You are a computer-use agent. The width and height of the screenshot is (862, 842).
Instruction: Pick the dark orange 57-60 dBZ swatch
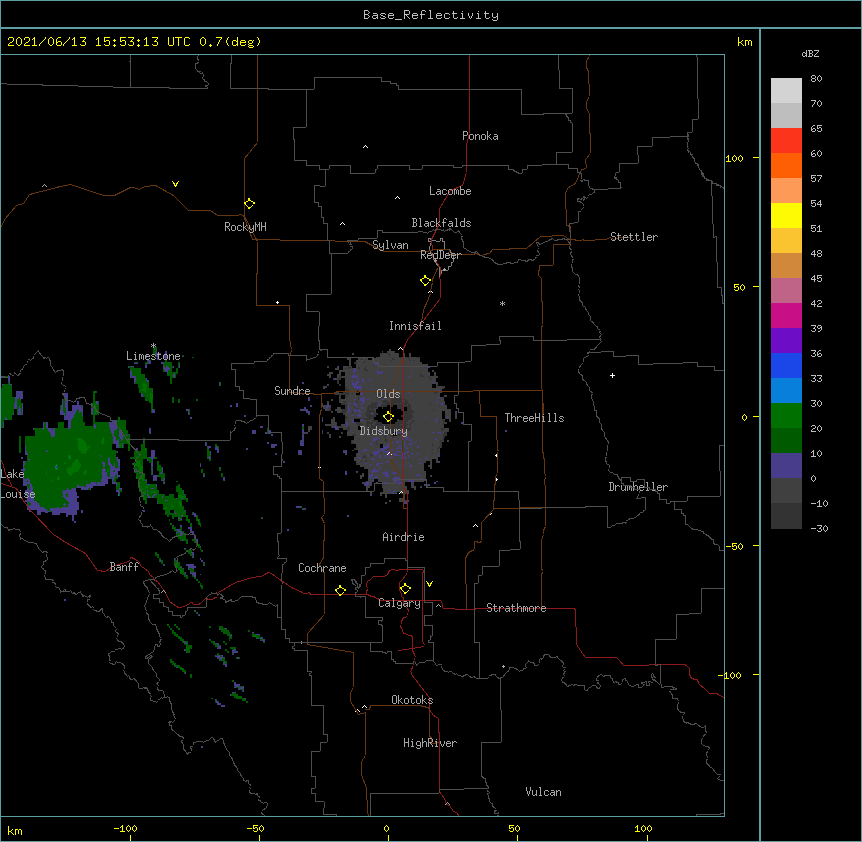tap(786, 165)
